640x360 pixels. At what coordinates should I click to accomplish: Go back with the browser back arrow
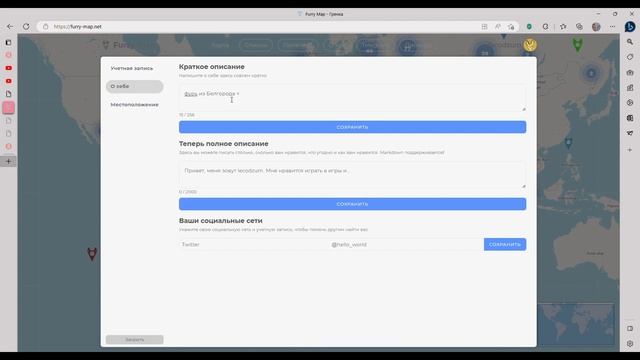click(10, 27)
